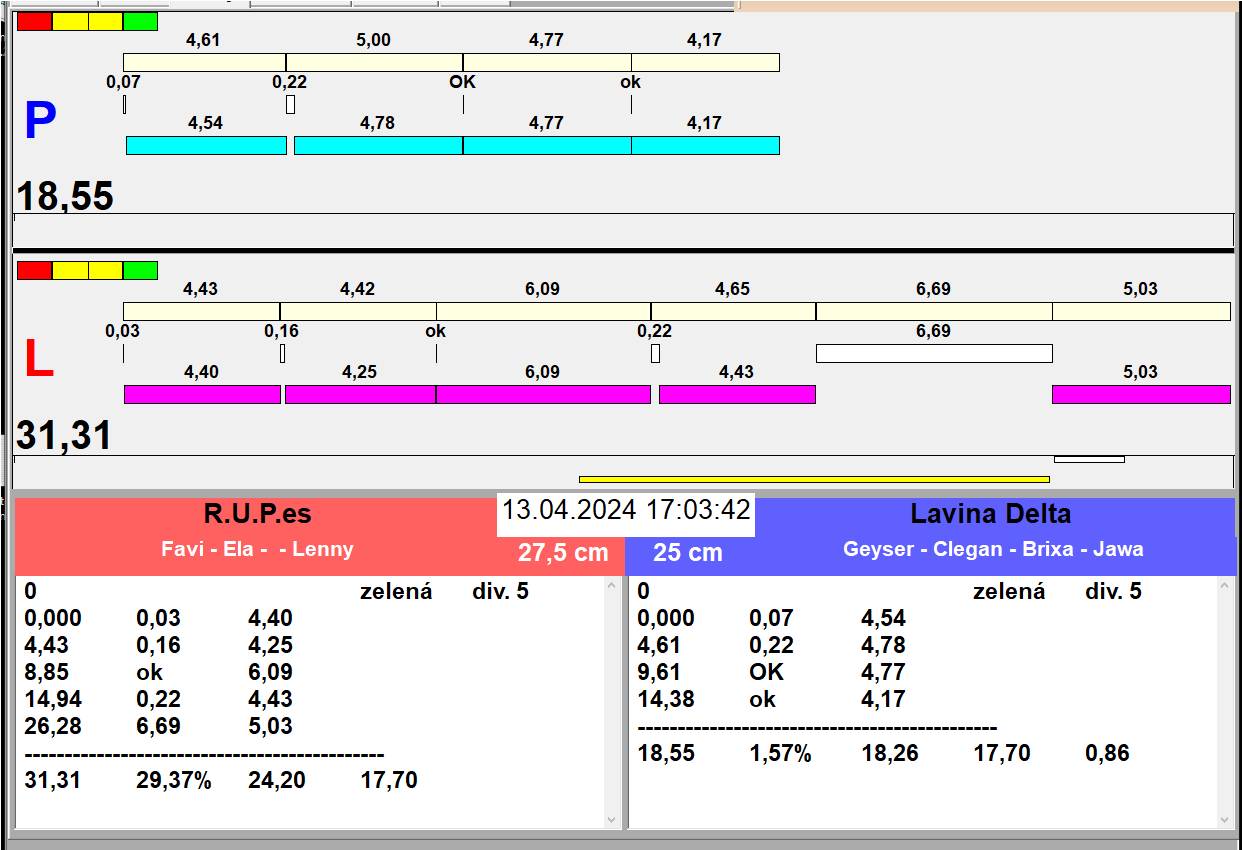
Task: Click the white 6,69 fault bar
Action: click(934, 353)
